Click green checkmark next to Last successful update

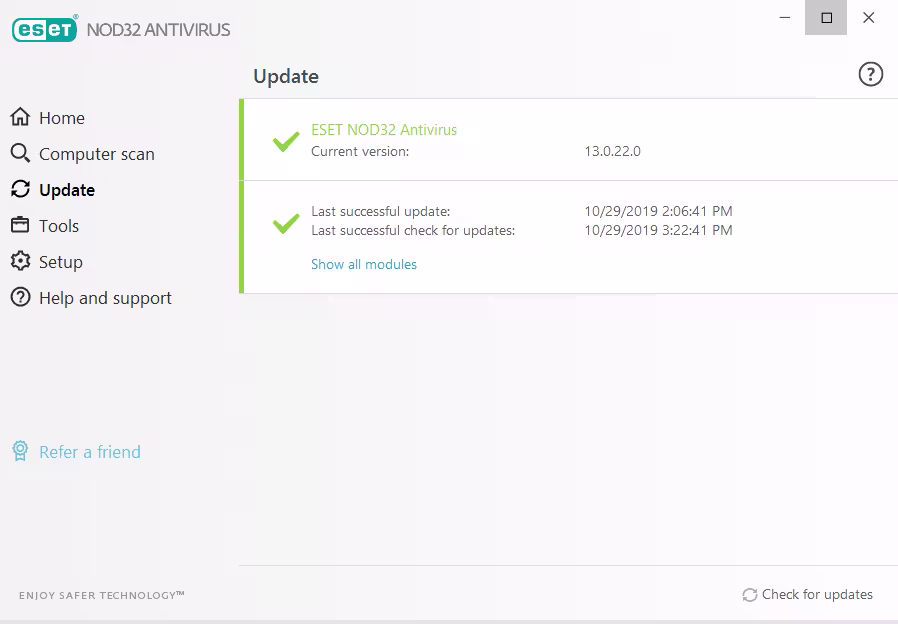[x=286, y=222]
